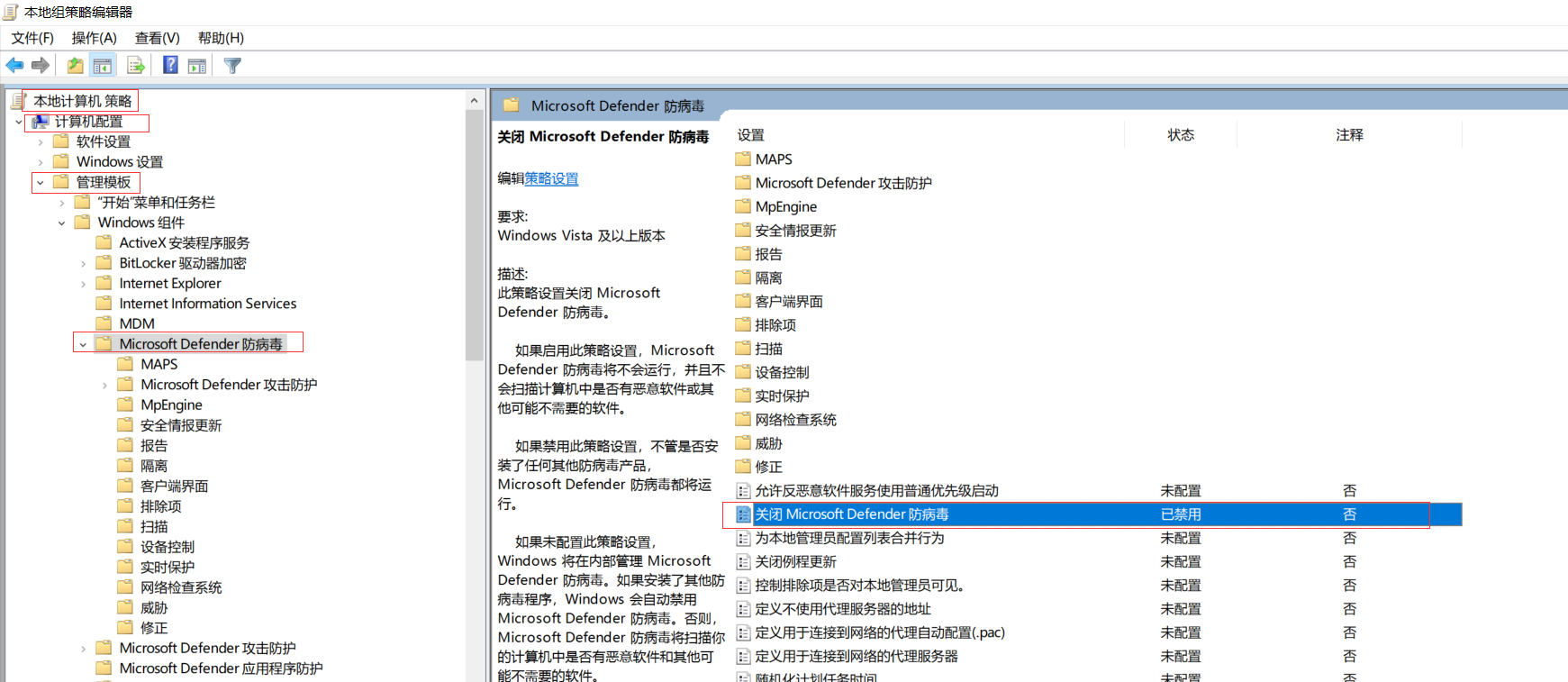This screenshot has width=1568, height=682.
Task: Expand the Windows 设置 tree node
Action: [41, 162]
